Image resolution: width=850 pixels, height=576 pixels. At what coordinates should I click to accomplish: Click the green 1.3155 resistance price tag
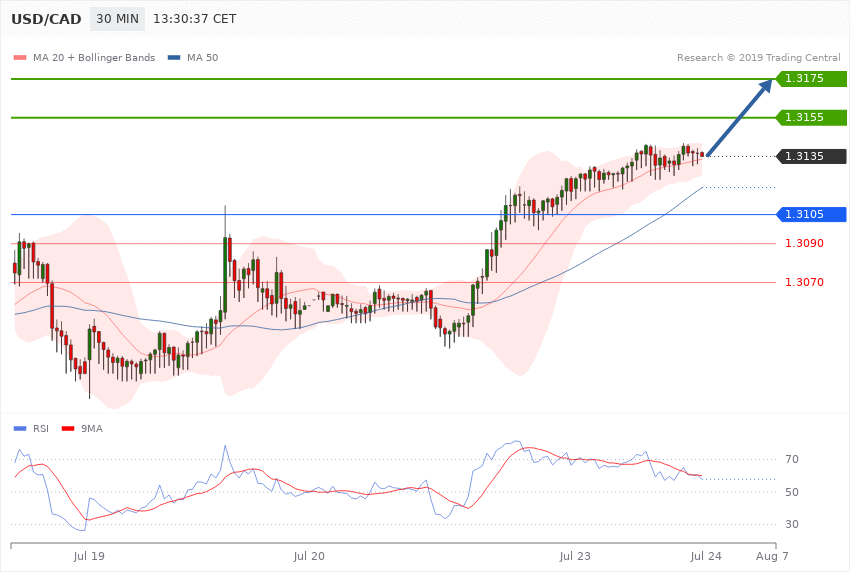pyautogui.click(x=812, y=118)
